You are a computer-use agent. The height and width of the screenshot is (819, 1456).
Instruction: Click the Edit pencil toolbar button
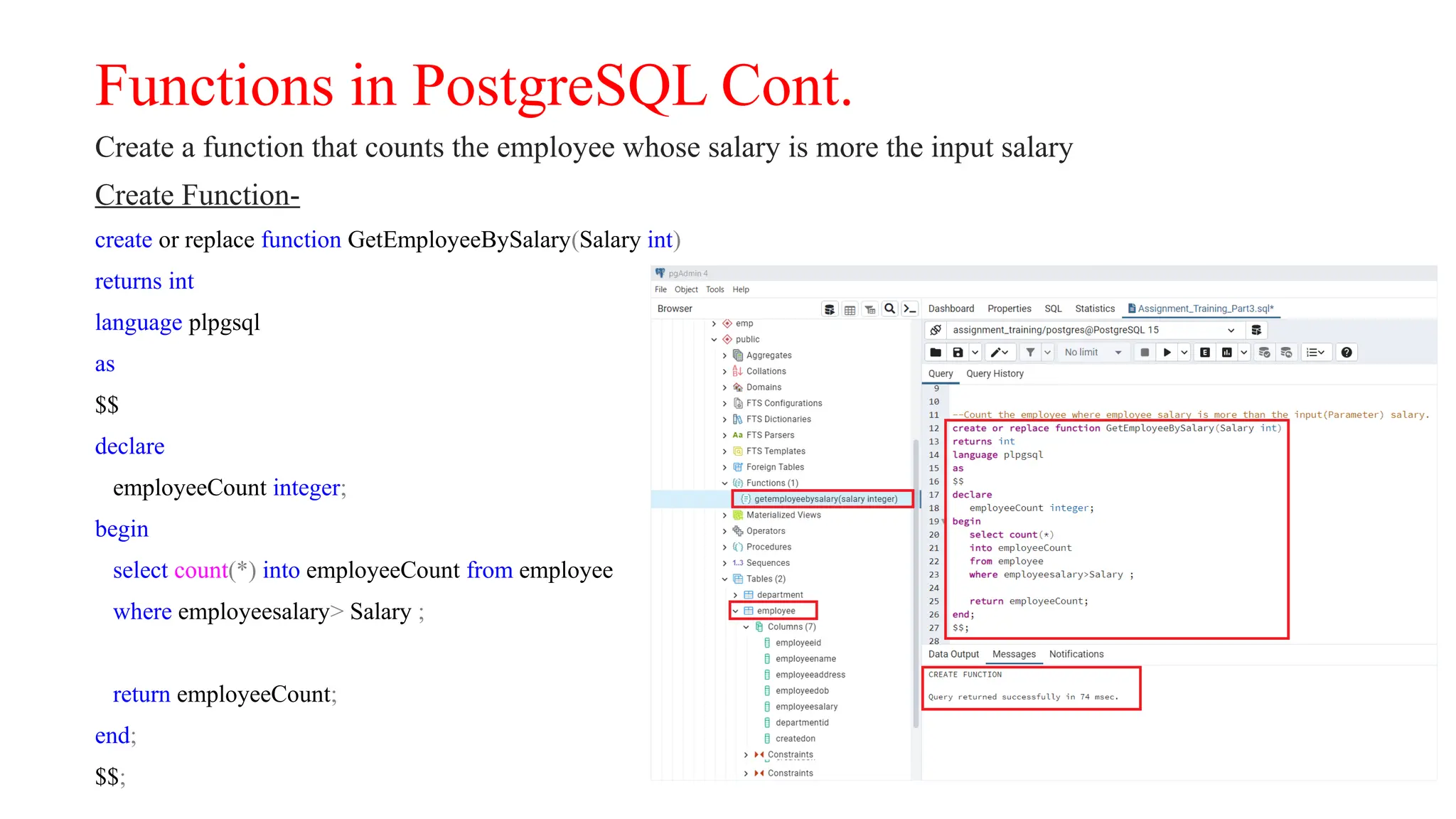click(x=1000, y=353)
